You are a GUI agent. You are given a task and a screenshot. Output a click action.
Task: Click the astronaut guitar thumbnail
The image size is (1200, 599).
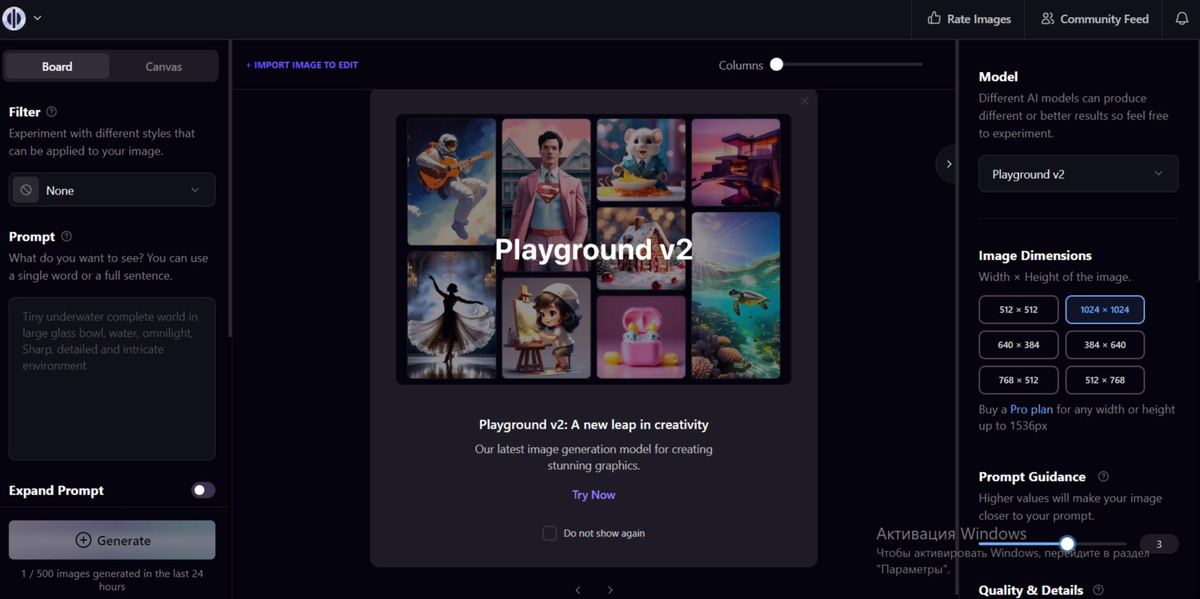[x=451, y=180]
